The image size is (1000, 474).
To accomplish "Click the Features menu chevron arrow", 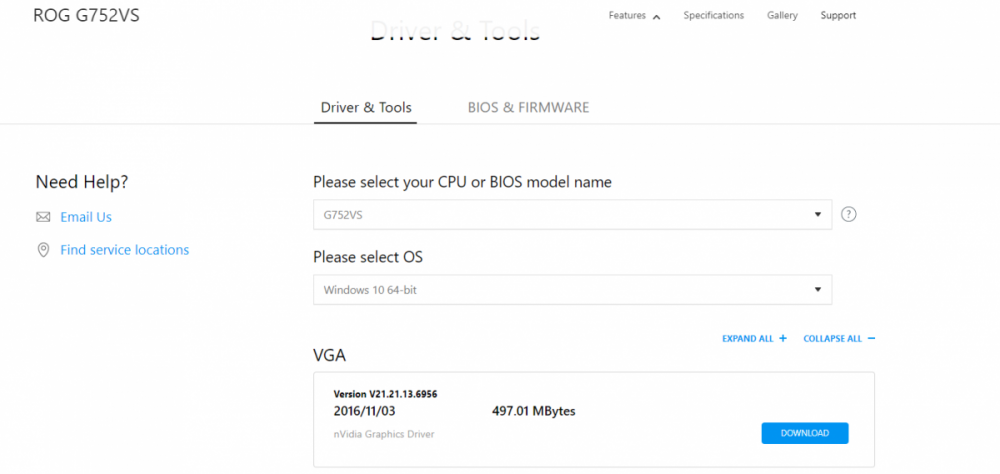I will 656,17.
